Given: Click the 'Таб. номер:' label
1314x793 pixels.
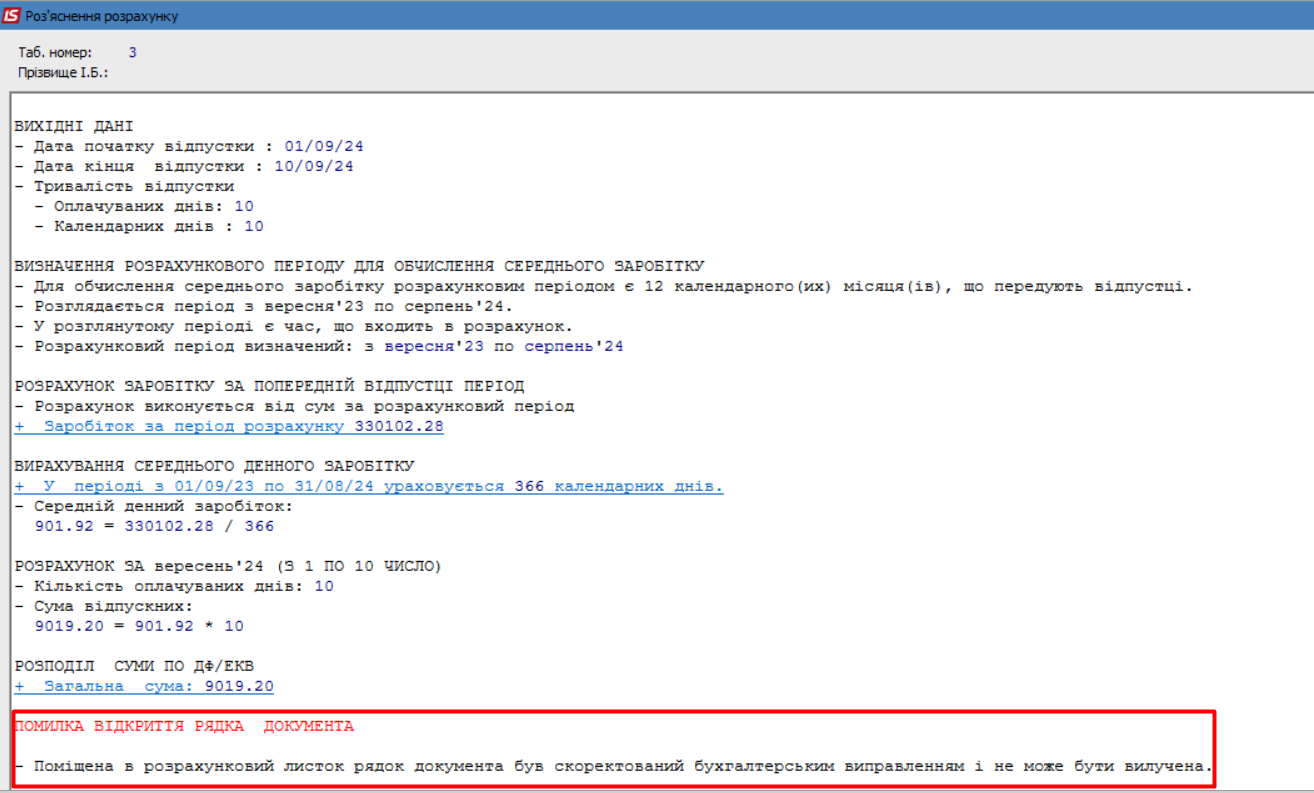Looking at the screenshot, I should click(x=55, y=52).
